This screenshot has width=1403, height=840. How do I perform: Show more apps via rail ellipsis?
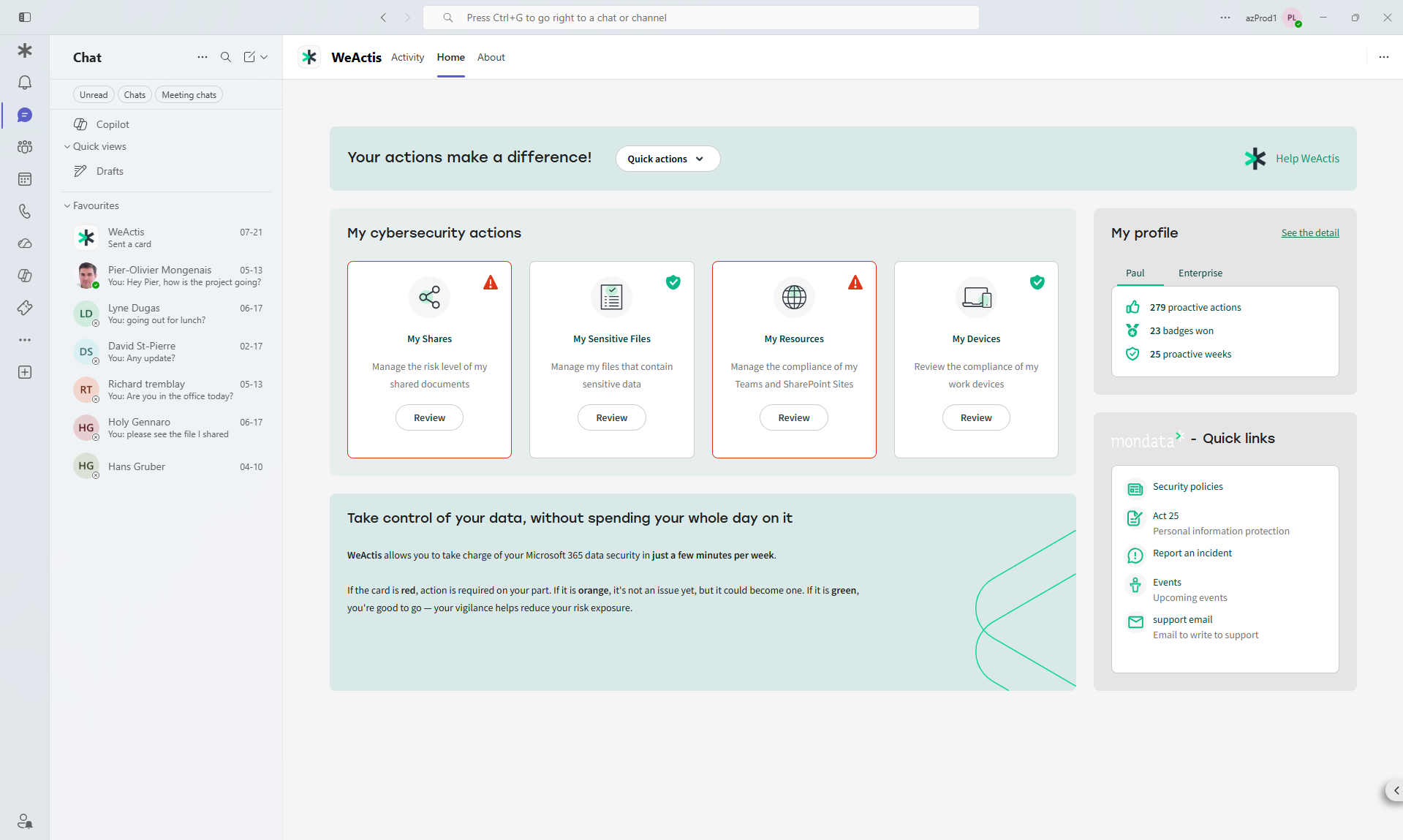[x=25, y=340]
